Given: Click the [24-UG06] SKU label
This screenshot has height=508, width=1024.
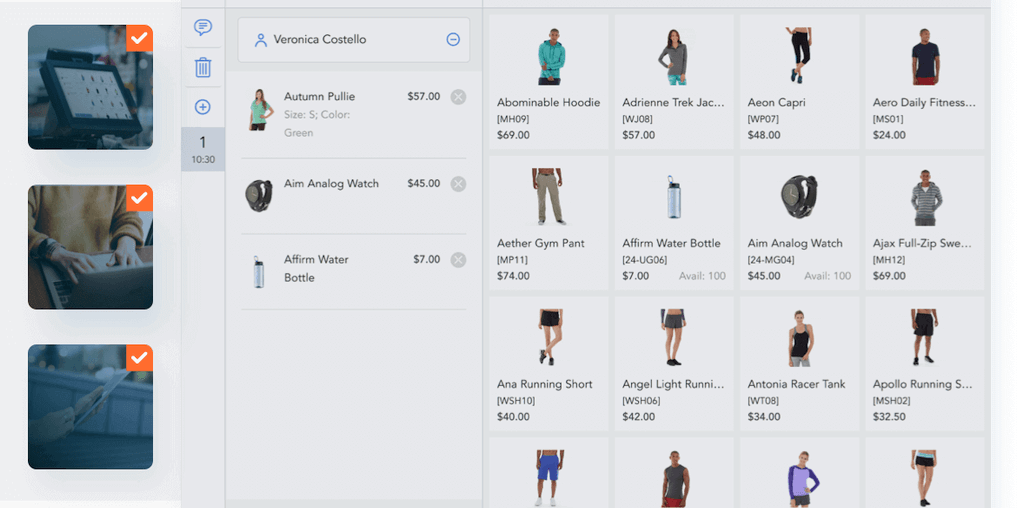Looking at the screenshot, I should pos(645,260).
